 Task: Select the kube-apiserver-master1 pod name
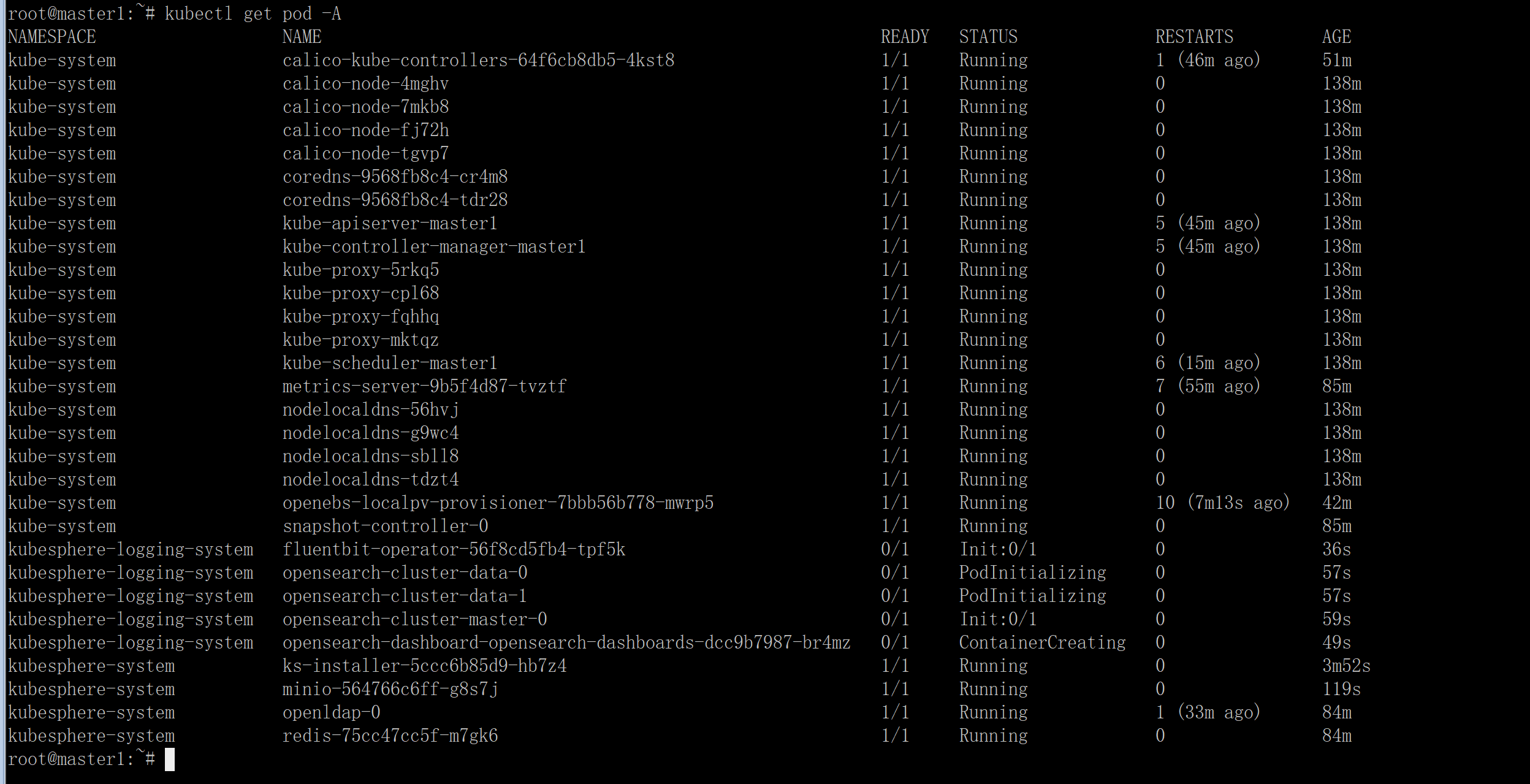pos(389,223)
